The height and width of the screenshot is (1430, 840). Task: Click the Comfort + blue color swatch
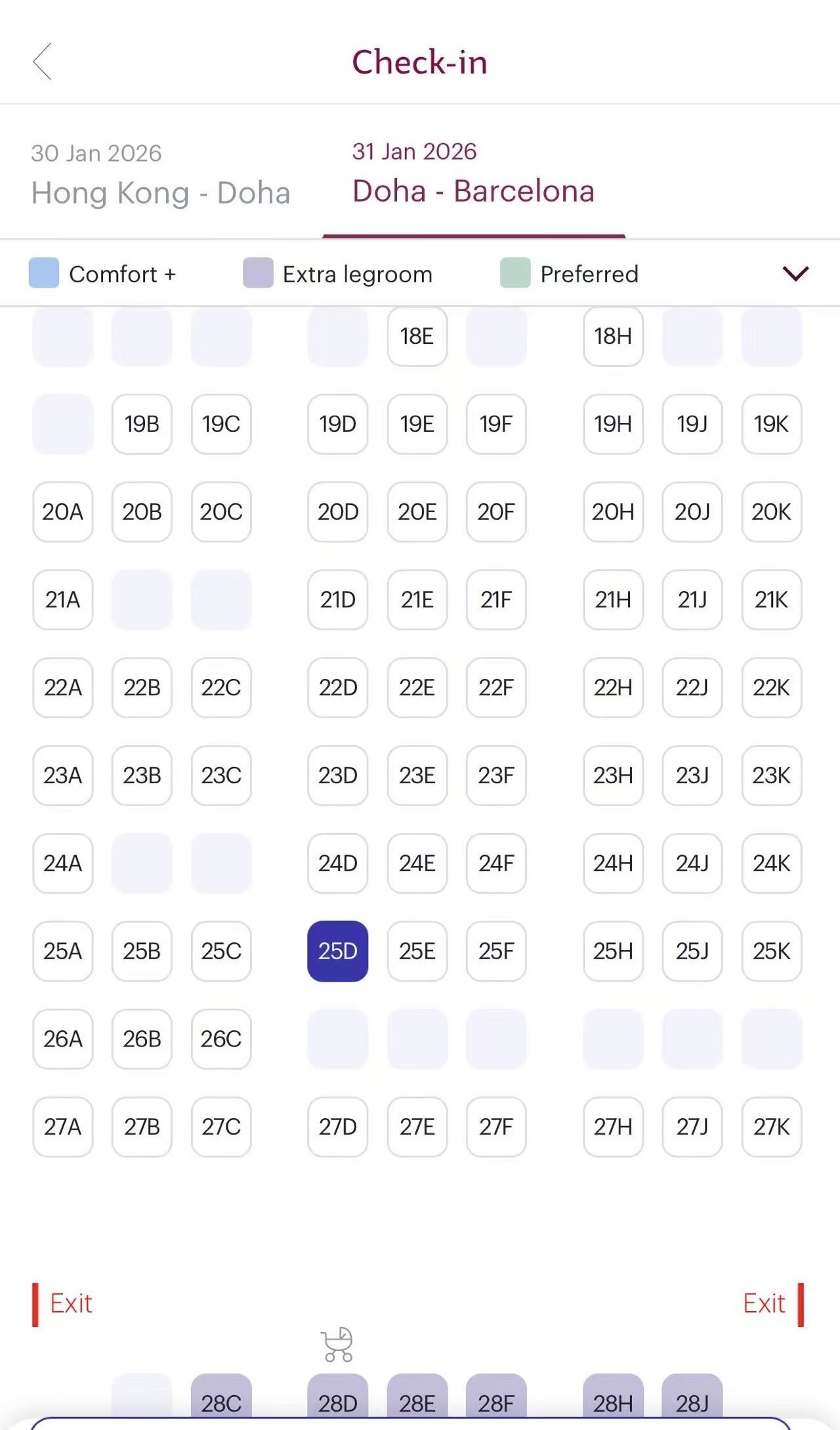click(44, 273)
